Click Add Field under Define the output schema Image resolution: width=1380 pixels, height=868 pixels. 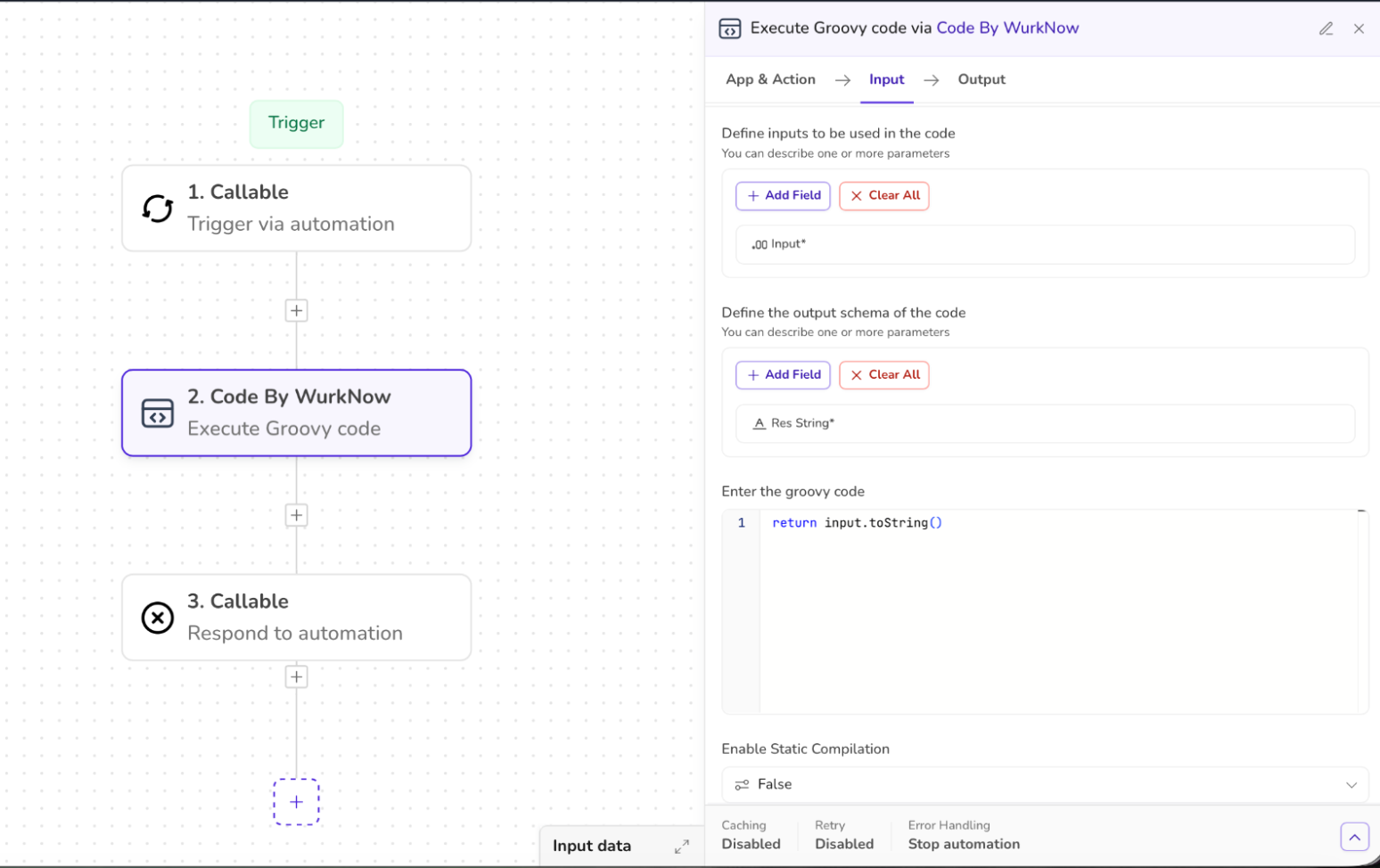pyautogui.click(x=783, y=375)
